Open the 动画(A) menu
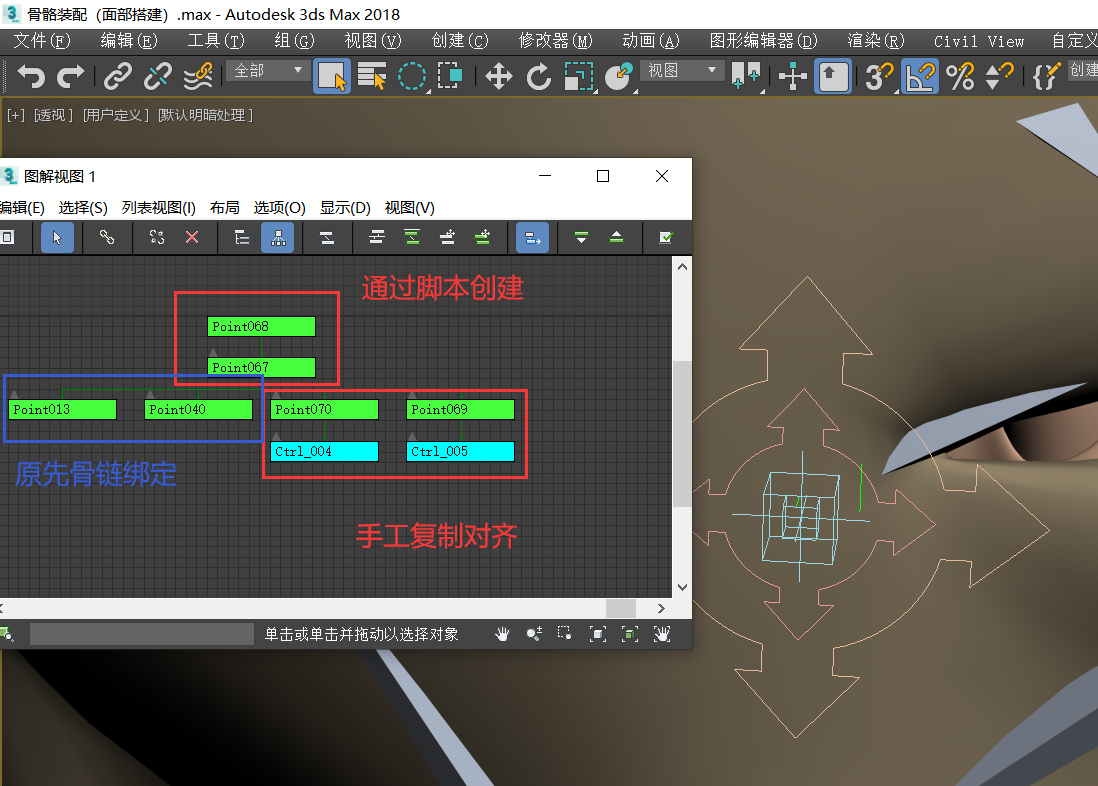The width and height of the screenshot is (1098, 786). (651, 41)
